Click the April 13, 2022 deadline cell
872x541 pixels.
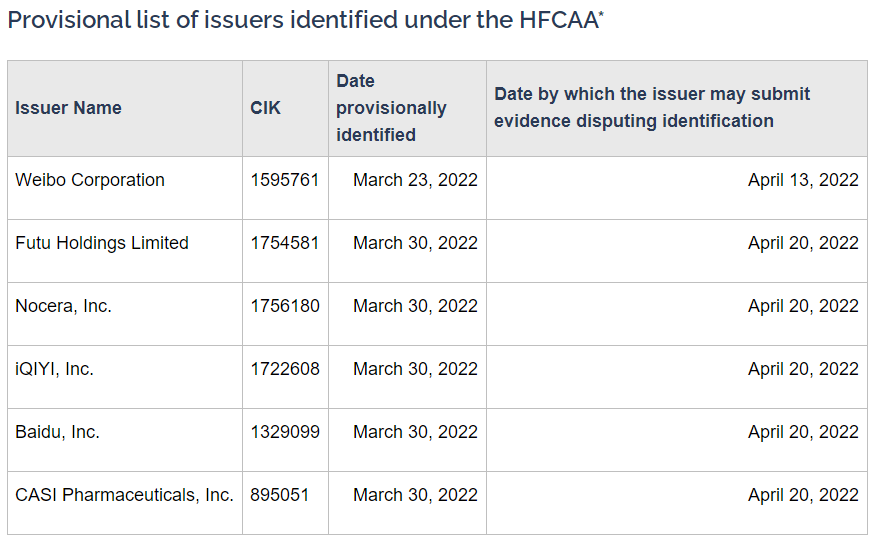(x=677, y=188)
